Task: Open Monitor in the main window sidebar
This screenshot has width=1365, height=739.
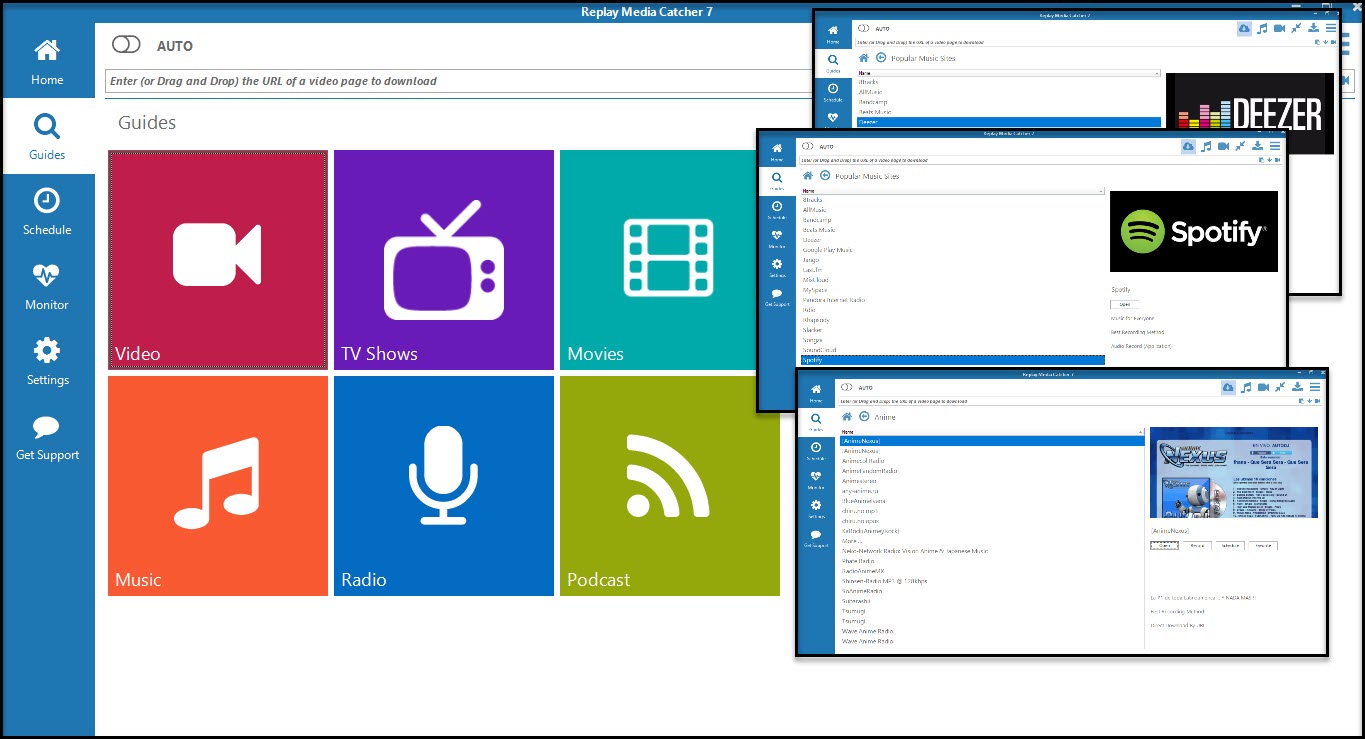Action: (47, 287)
